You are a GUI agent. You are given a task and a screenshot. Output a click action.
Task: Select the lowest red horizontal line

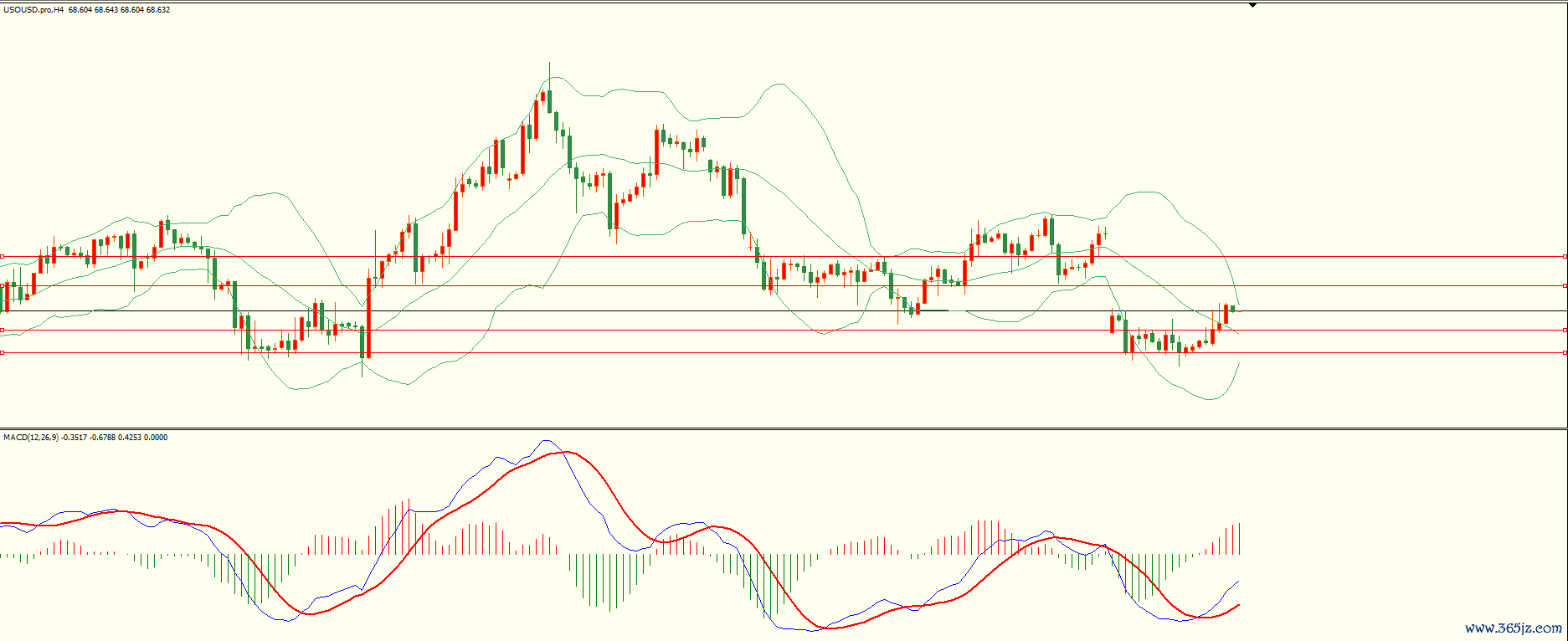tap(784, 353)
